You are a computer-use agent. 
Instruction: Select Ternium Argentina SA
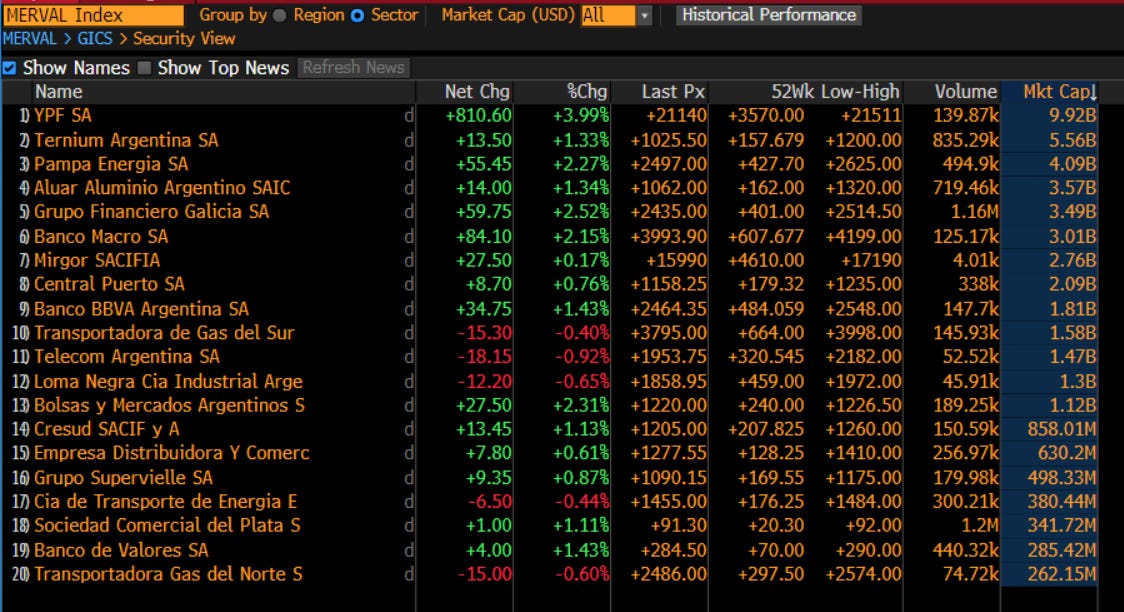point(126,140)
